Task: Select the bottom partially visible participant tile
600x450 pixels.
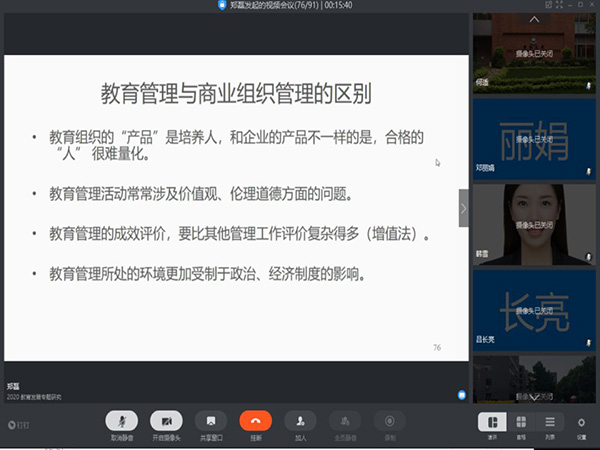Action: [x=534, y=379]
